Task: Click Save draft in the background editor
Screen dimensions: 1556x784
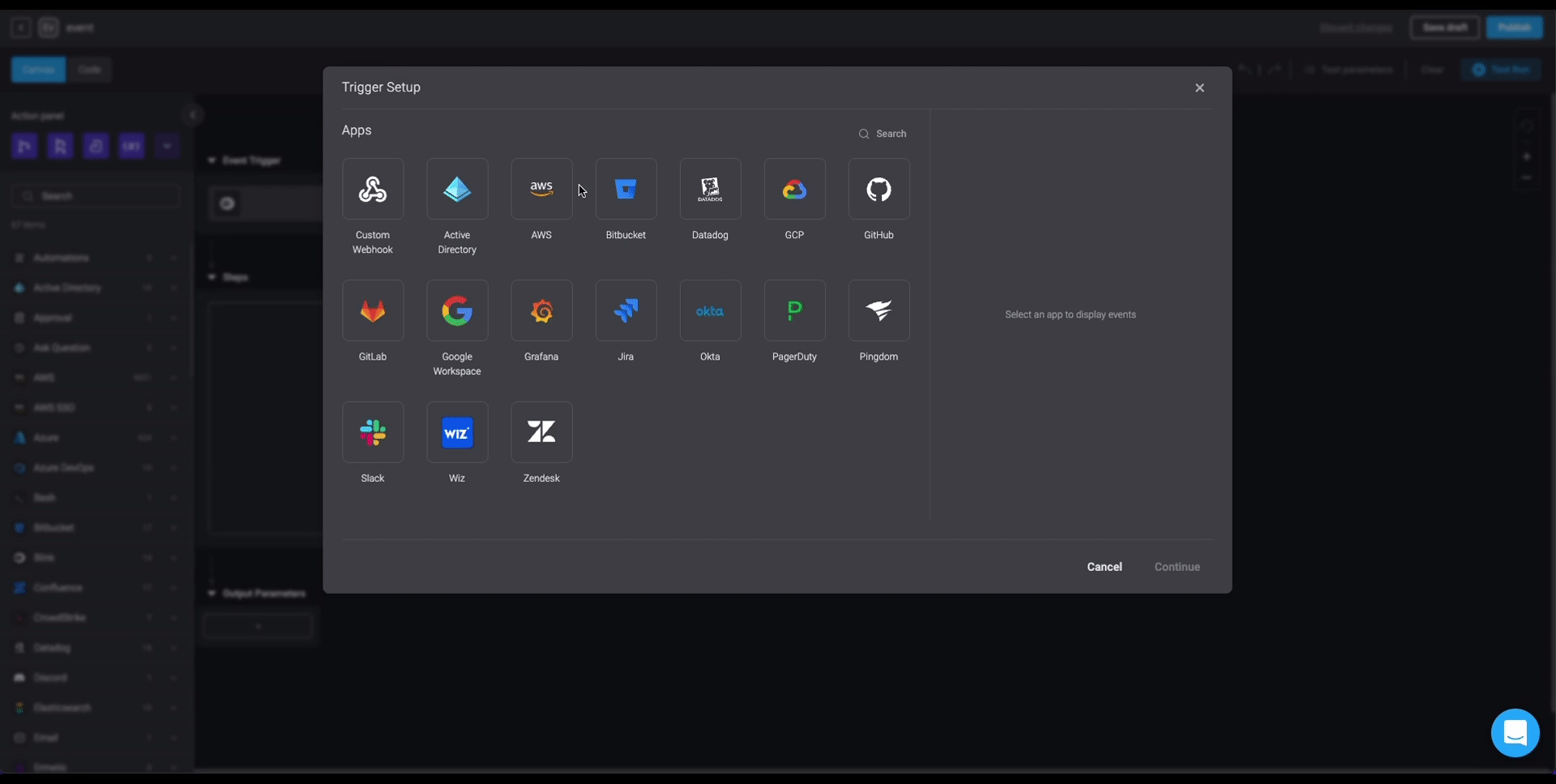Action: (1445, 28)
